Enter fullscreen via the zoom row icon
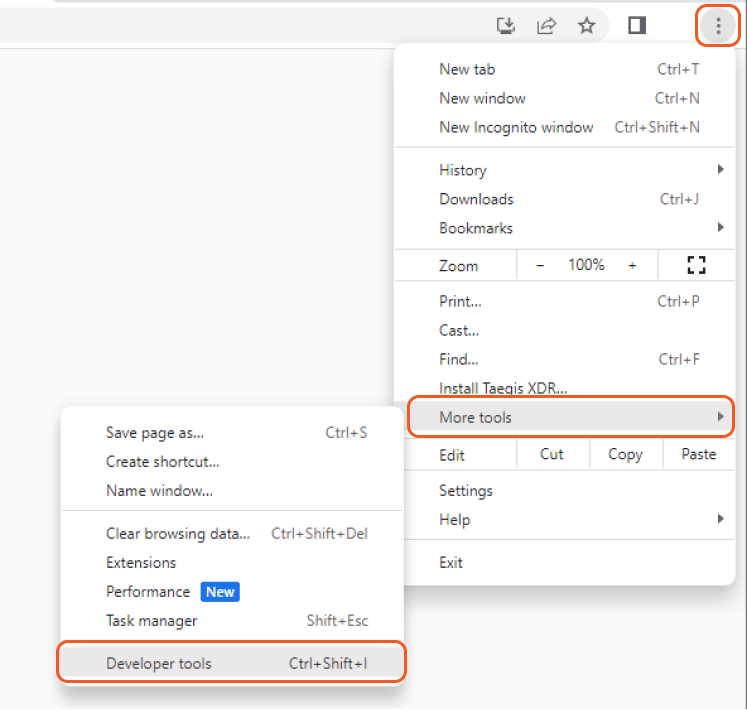747x710 pixels. click(x=696, y=265)
